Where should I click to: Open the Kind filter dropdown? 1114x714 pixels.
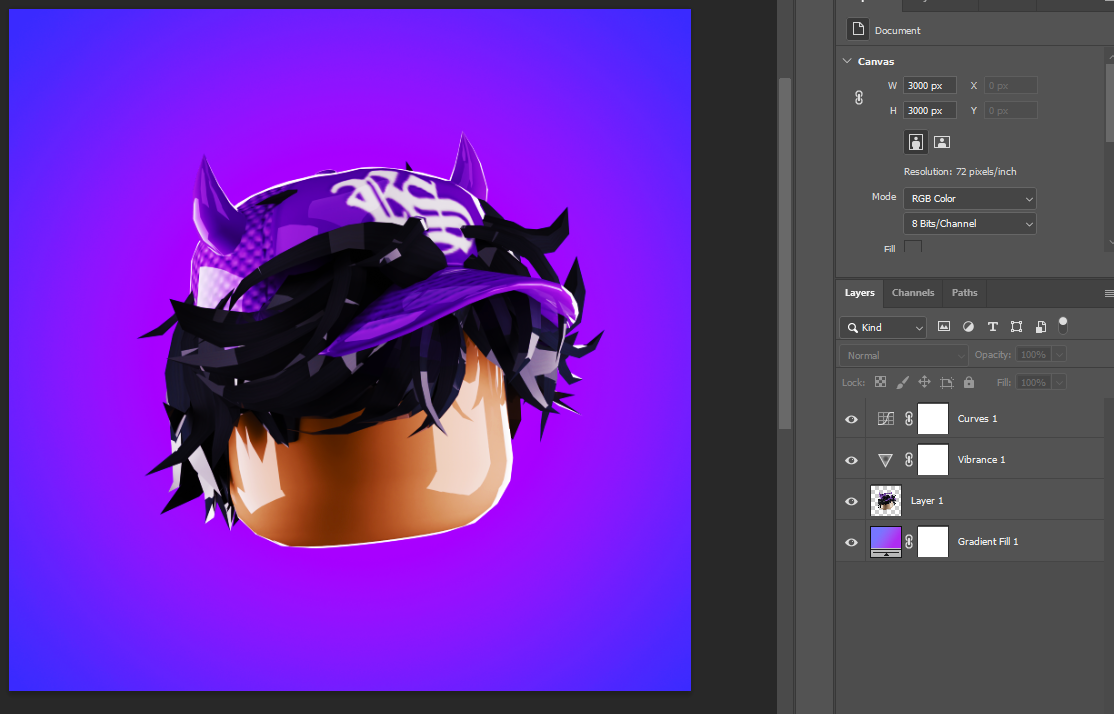(918, 327)
